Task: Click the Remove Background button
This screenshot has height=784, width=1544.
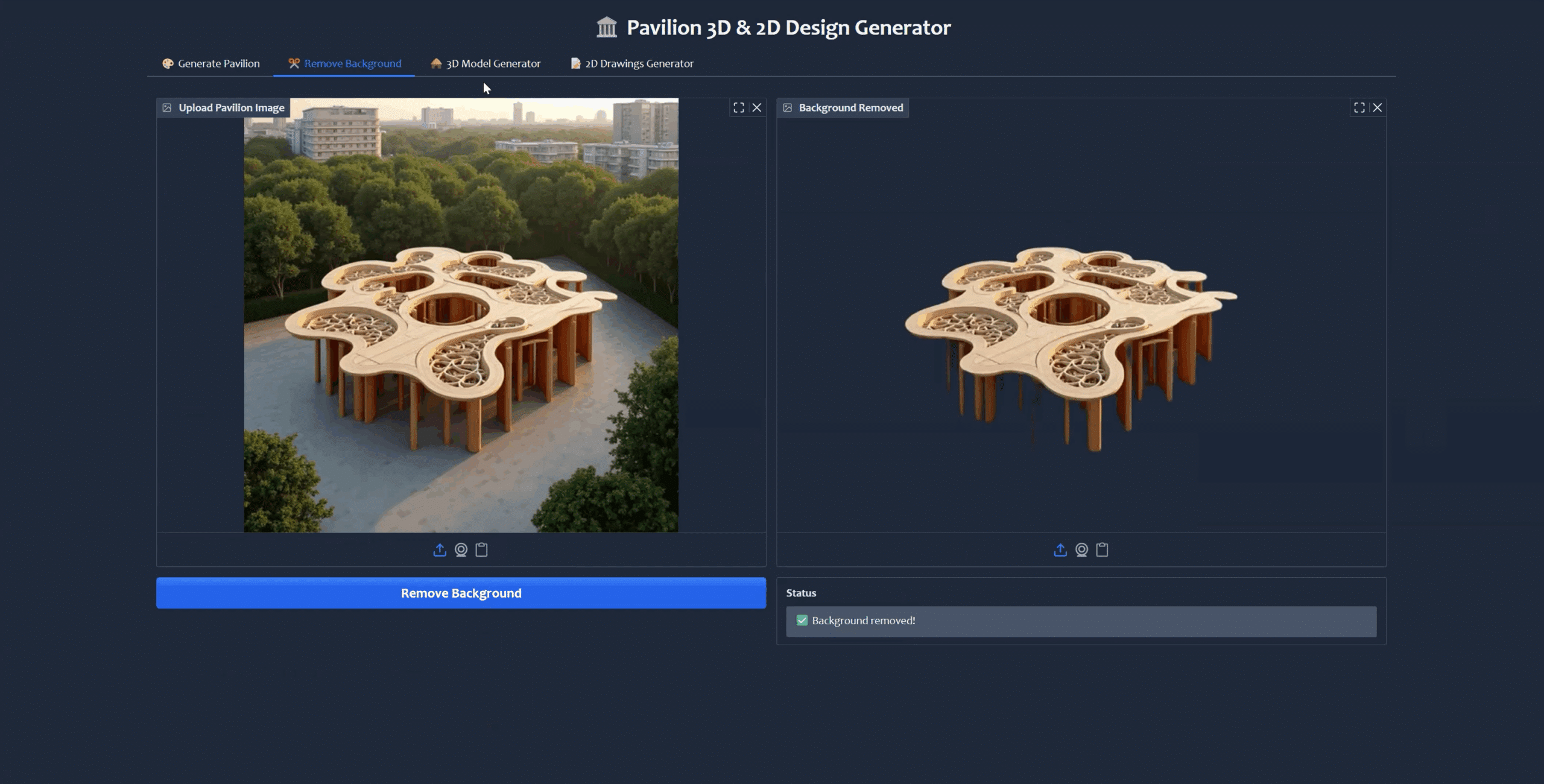Action: click(461, 593)
